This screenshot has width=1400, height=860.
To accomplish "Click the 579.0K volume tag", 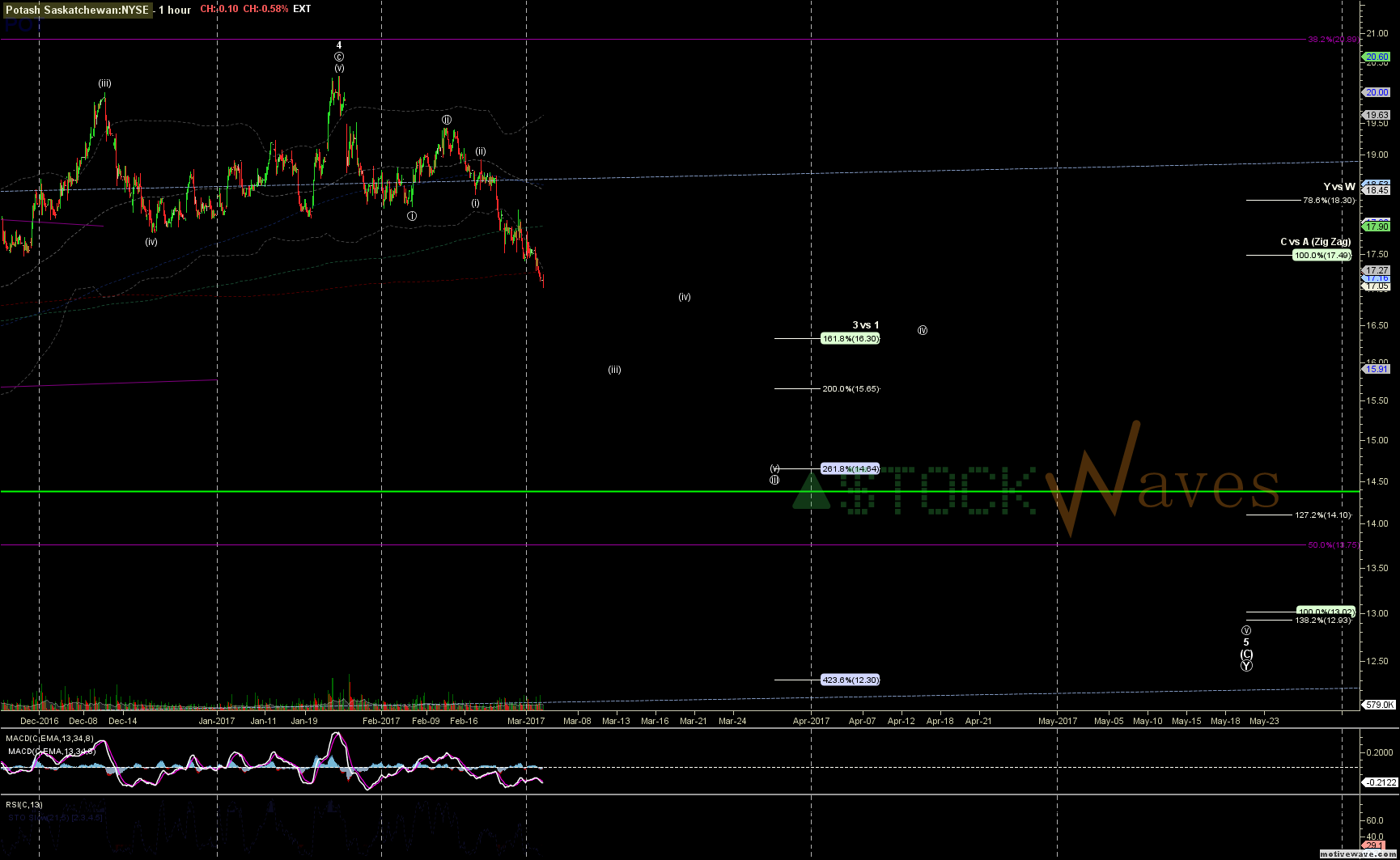I will pyautogui.click(x=1380, y=705).
